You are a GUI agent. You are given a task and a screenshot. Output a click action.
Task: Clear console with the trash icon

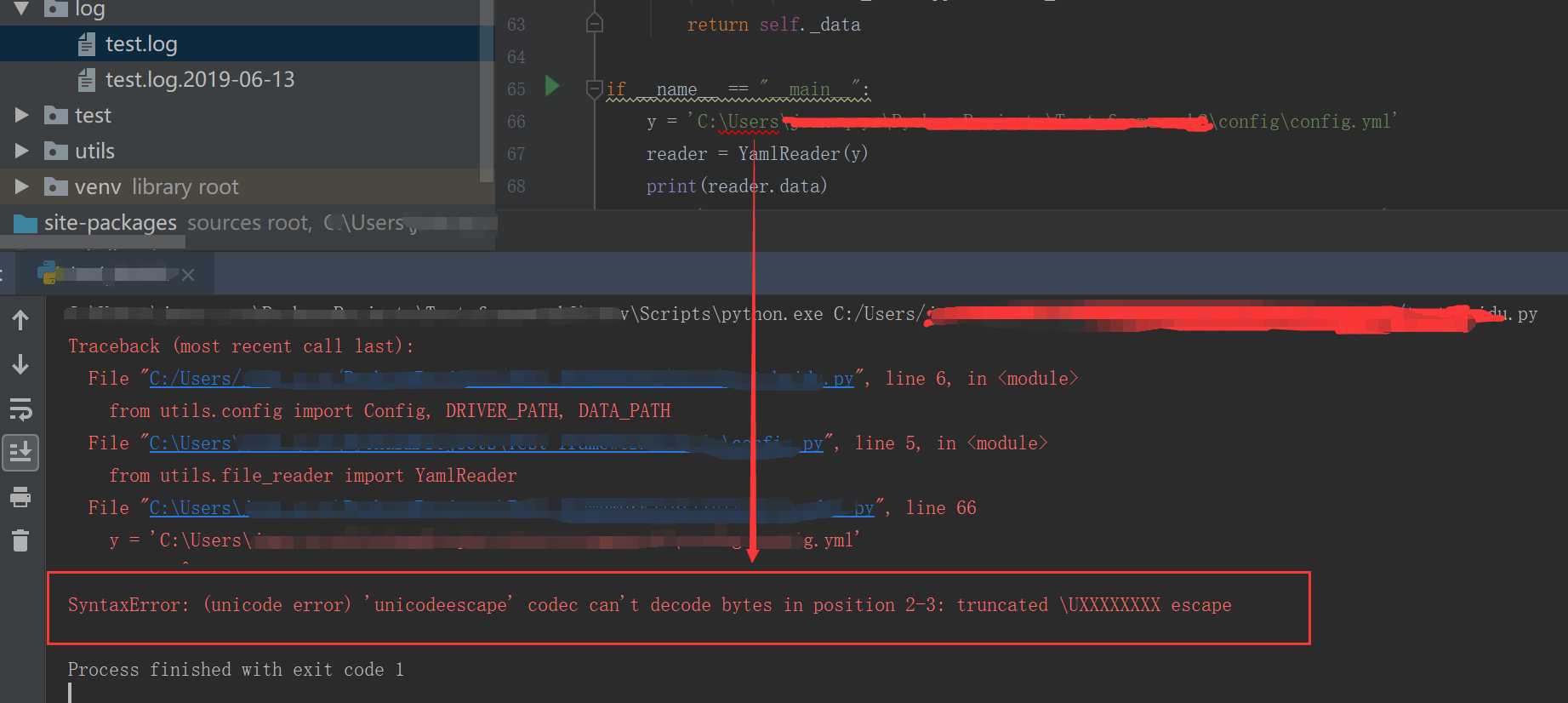click(x=20, y=540)
